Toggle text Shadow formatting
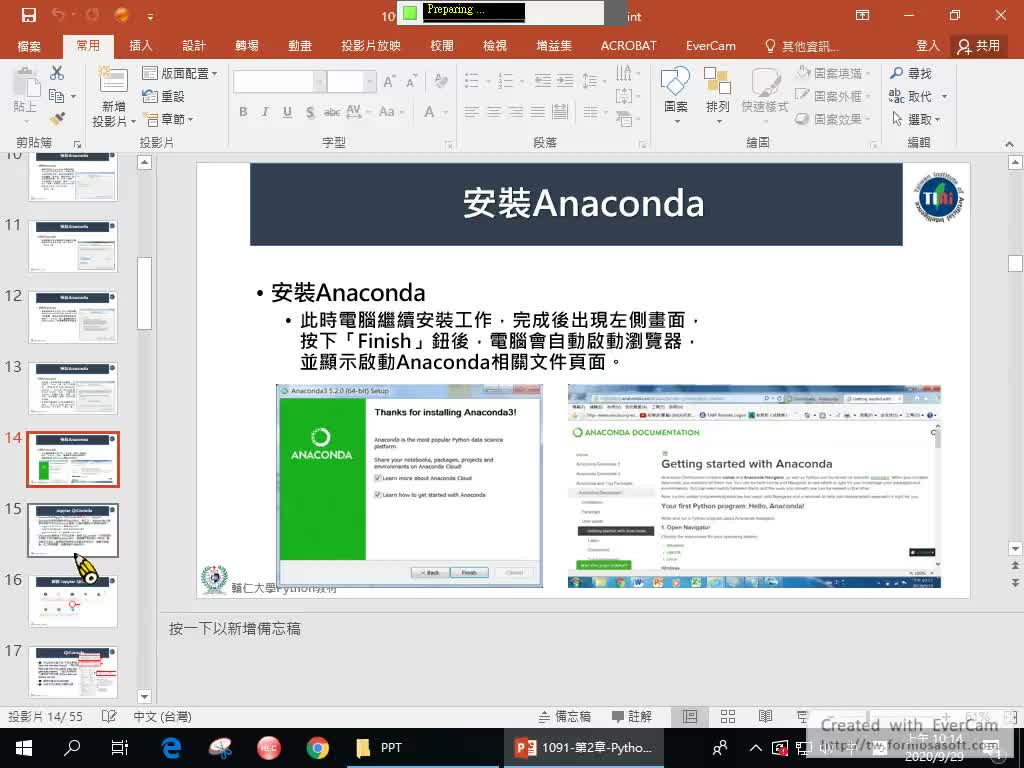Screen dimensions: 1024x768 tap(310, 112)
